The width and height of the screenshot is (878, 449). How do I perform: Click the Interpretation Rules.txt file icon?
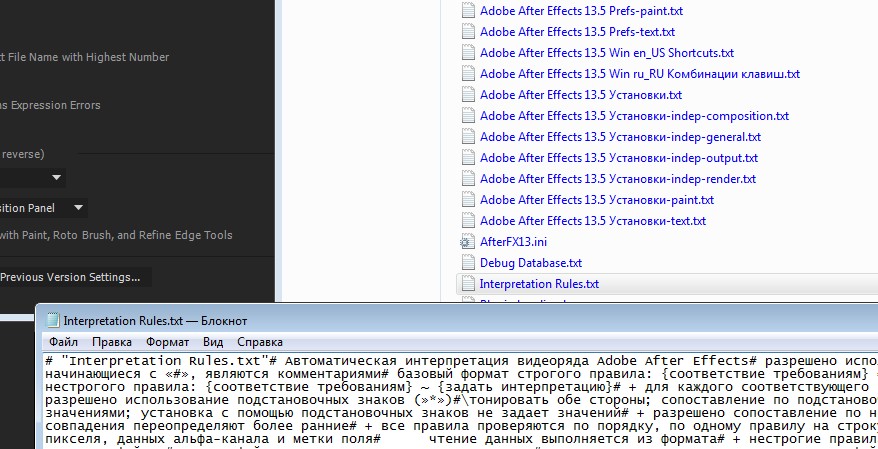pyautogui.click(x=467, y=284)
